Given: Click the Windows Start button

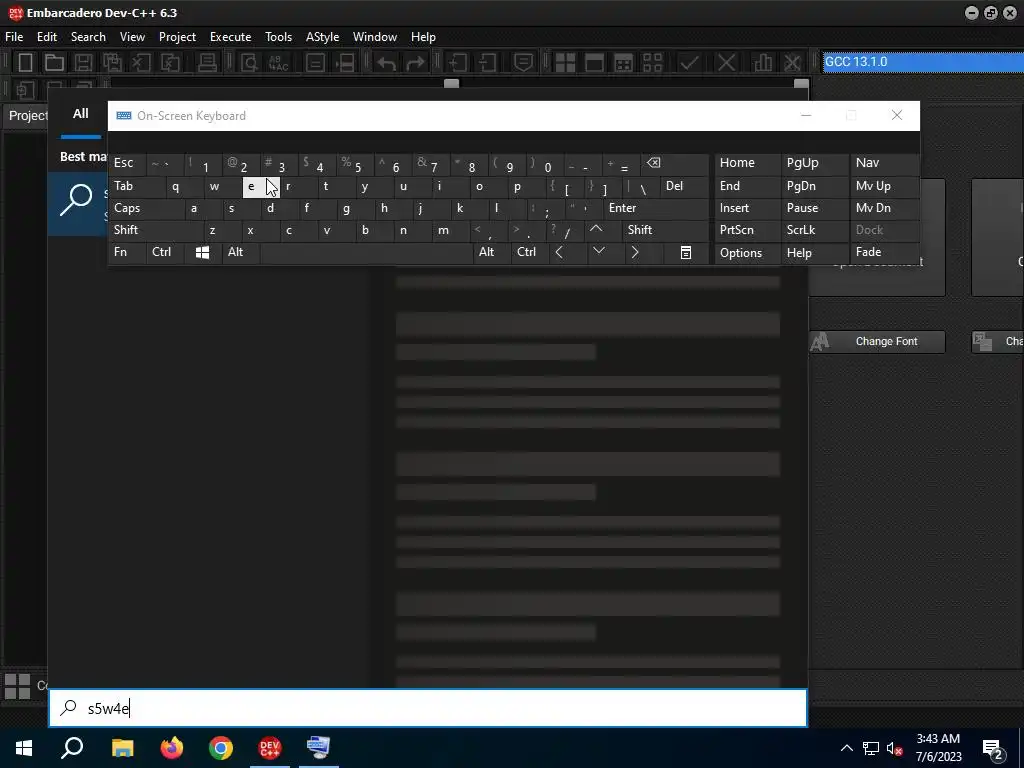Looking at the screenshot, I should [24, 748].
